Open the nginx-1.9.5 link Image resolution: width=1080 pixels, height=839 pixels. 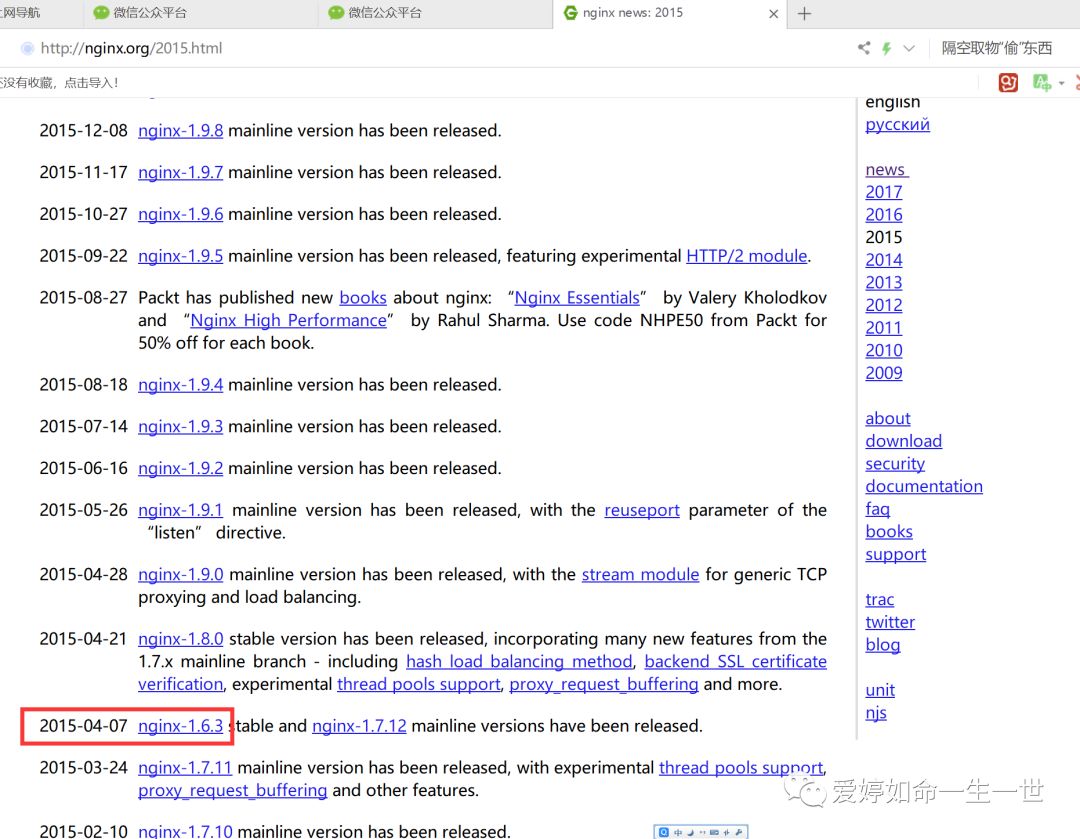tap(180, 256)
